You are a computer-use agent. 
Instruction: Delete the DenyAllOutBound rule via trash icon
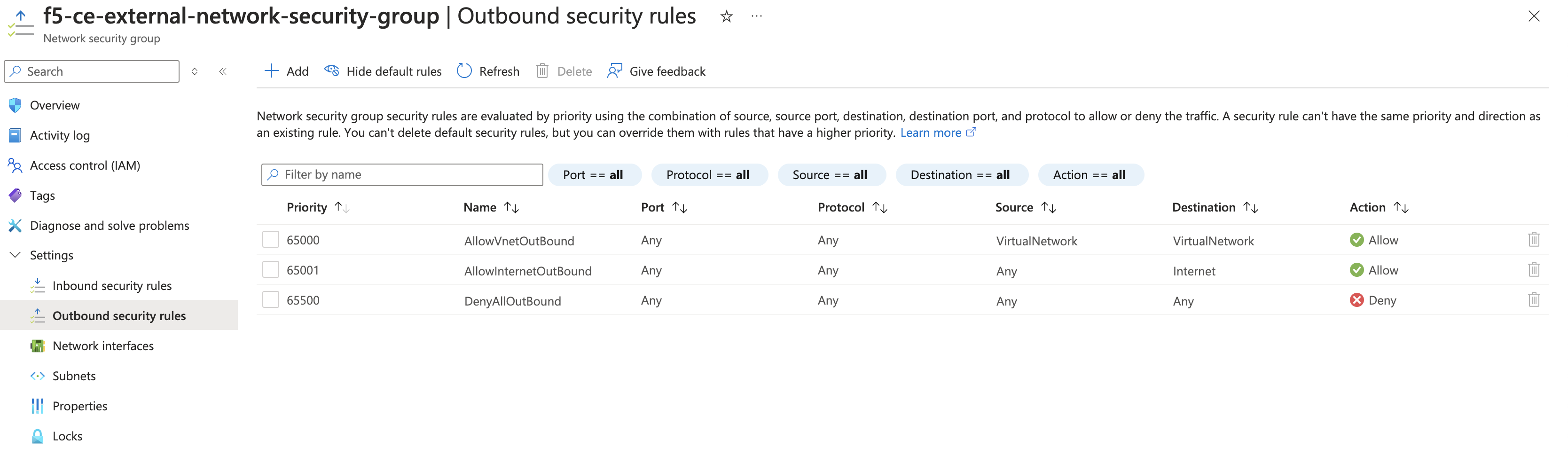coord(1535,300)
